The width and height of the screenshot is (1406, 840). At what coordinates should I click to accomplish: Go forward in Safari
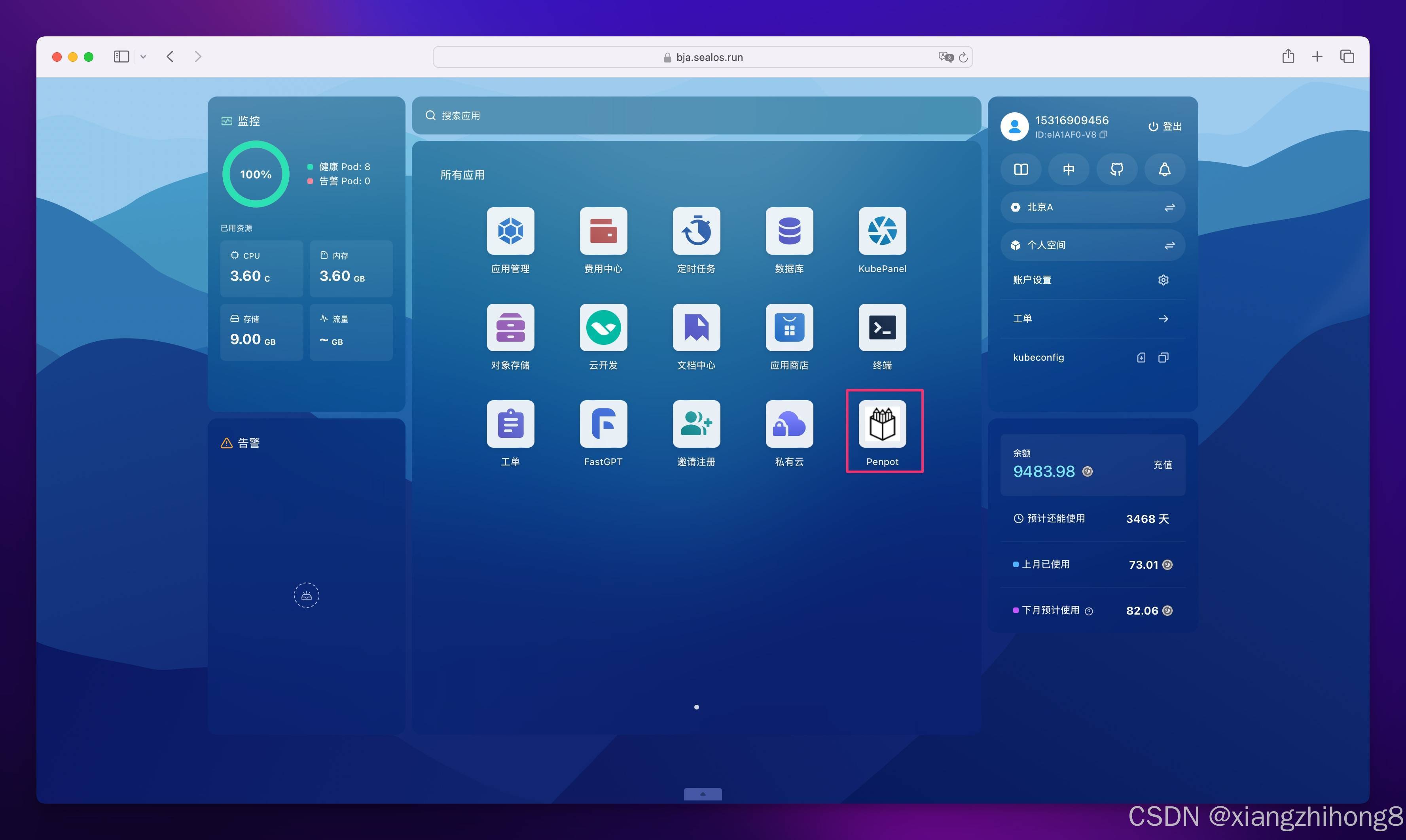tap(198, 57)
